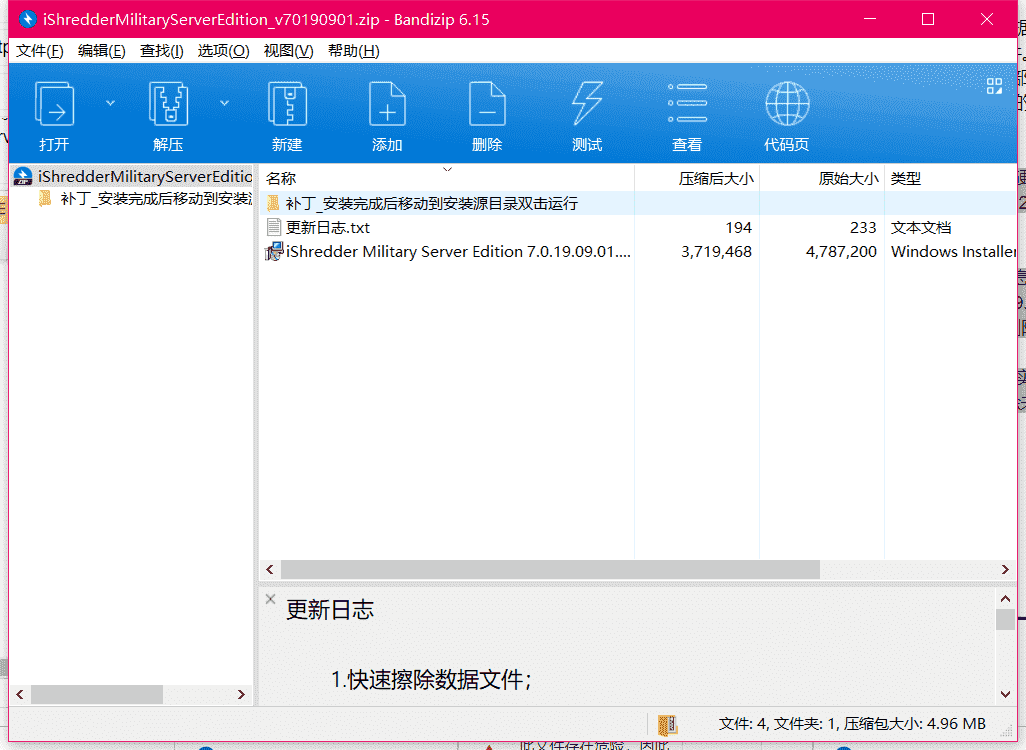Sort by 原始大小 column header
This screenshot has width=1026, height=750.
pos(822,178)
